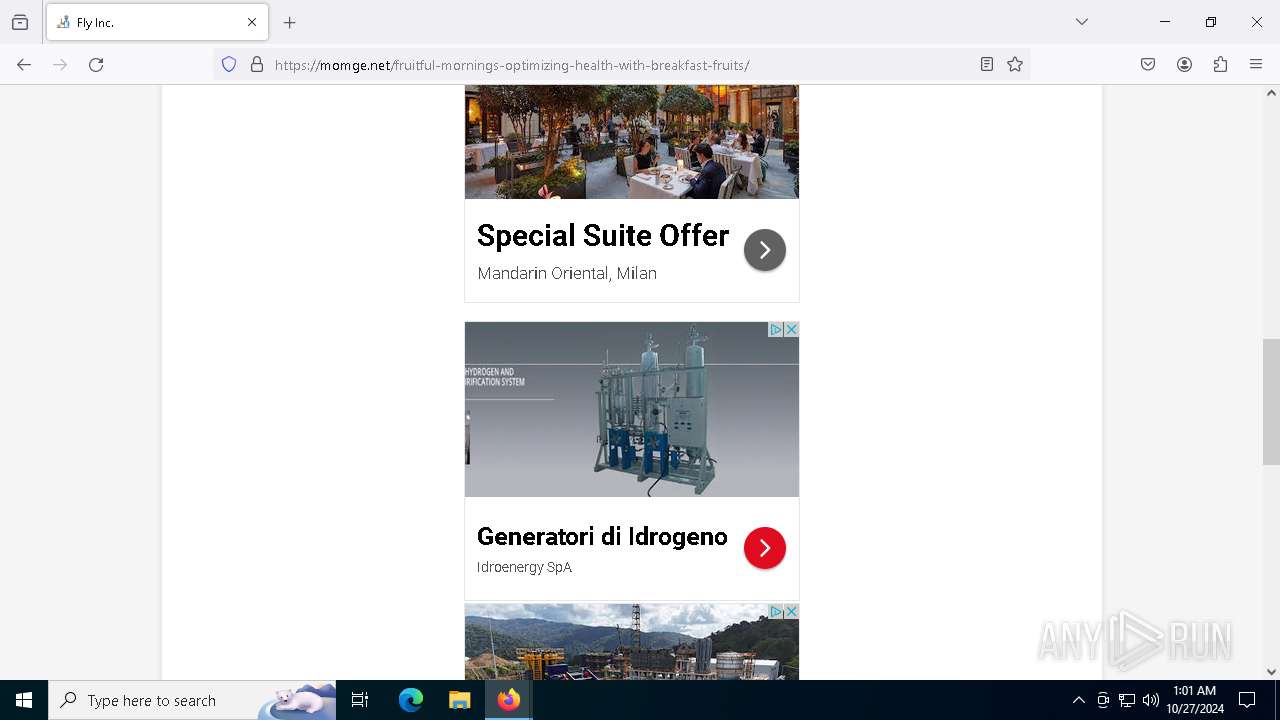Image resolution: width=1280 pixels, height=720 pixels.
Task: Open the Meet Now tray icon
Action: click(1103, 700)
